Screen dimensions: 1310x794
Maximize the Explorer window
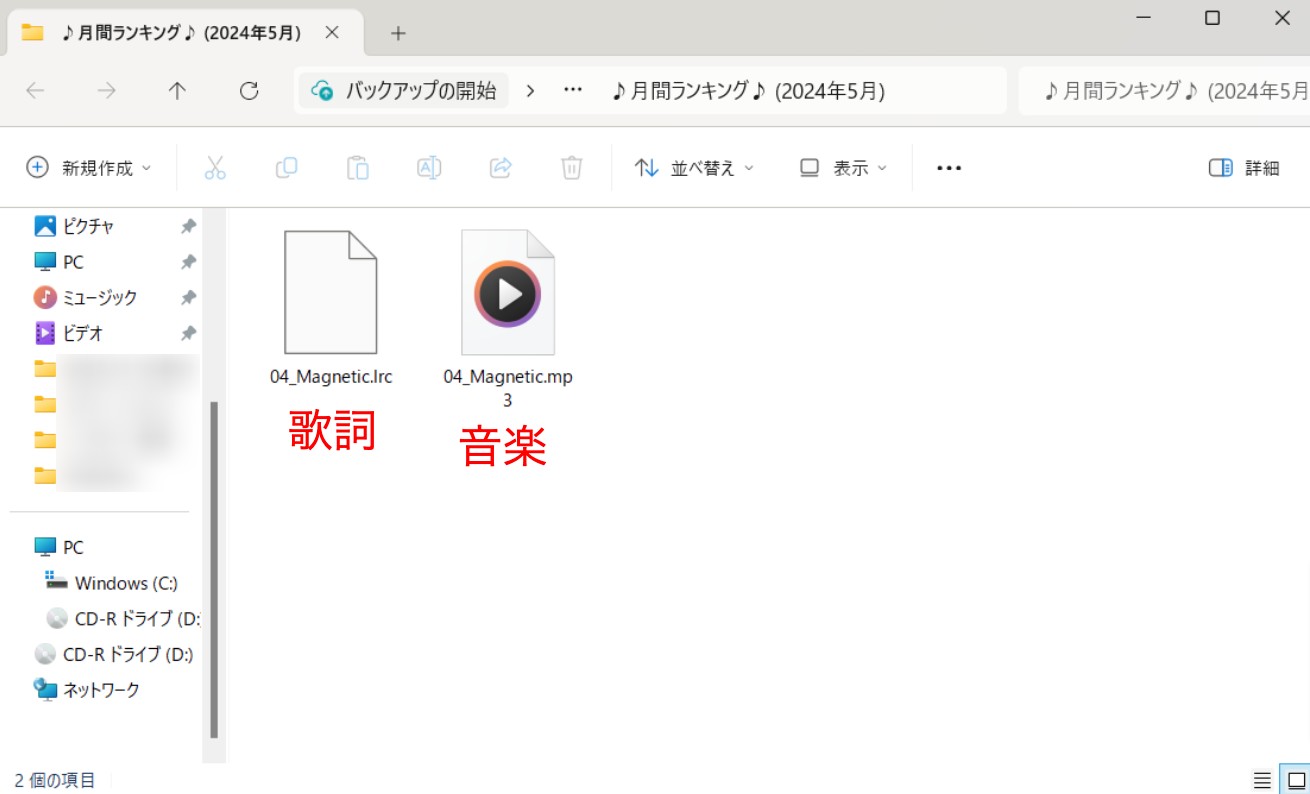pos(1212,18)
